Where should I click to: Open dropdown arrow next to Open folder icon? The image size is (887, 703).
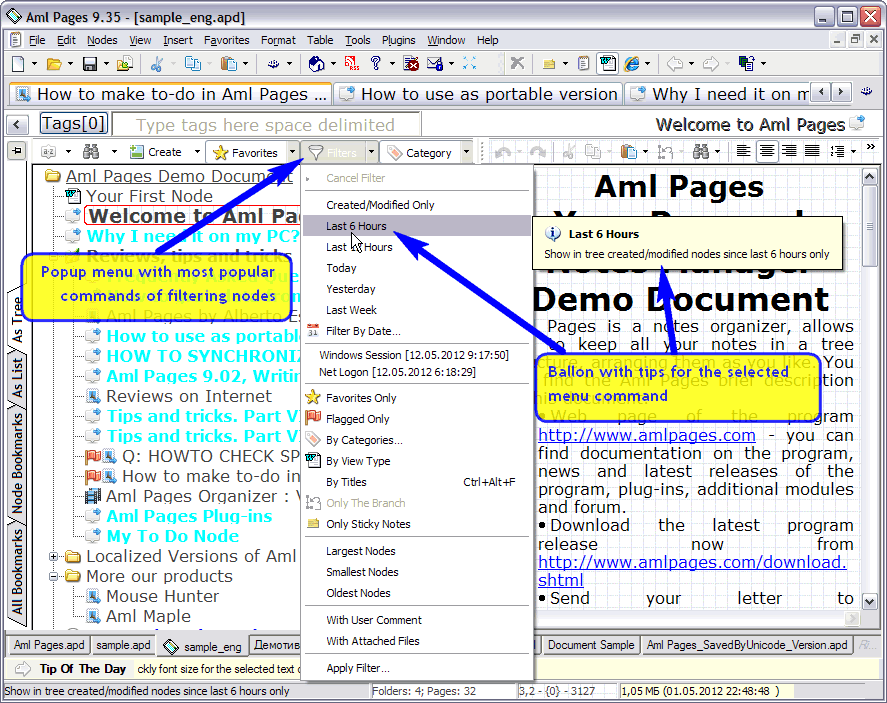(x=70, y=64)
